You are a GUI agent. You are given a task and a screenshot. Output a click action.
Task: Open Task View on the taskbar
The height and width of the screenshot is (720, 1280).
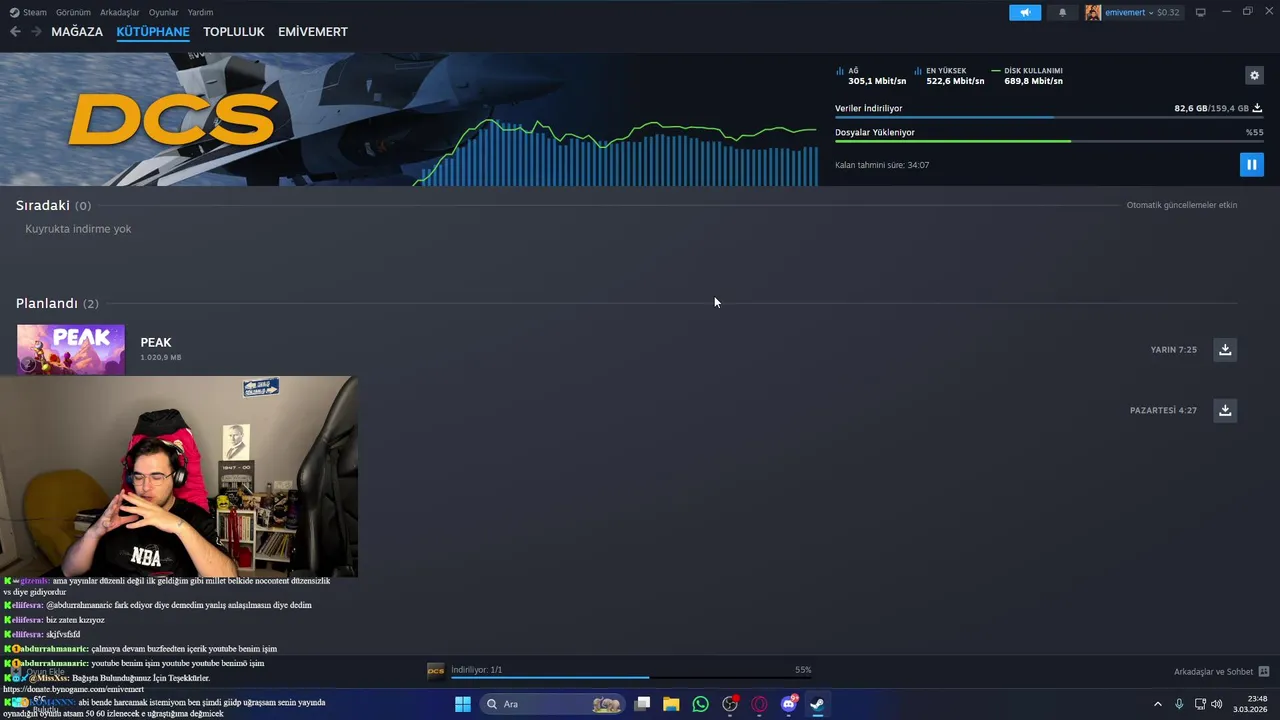pos(642,704)
